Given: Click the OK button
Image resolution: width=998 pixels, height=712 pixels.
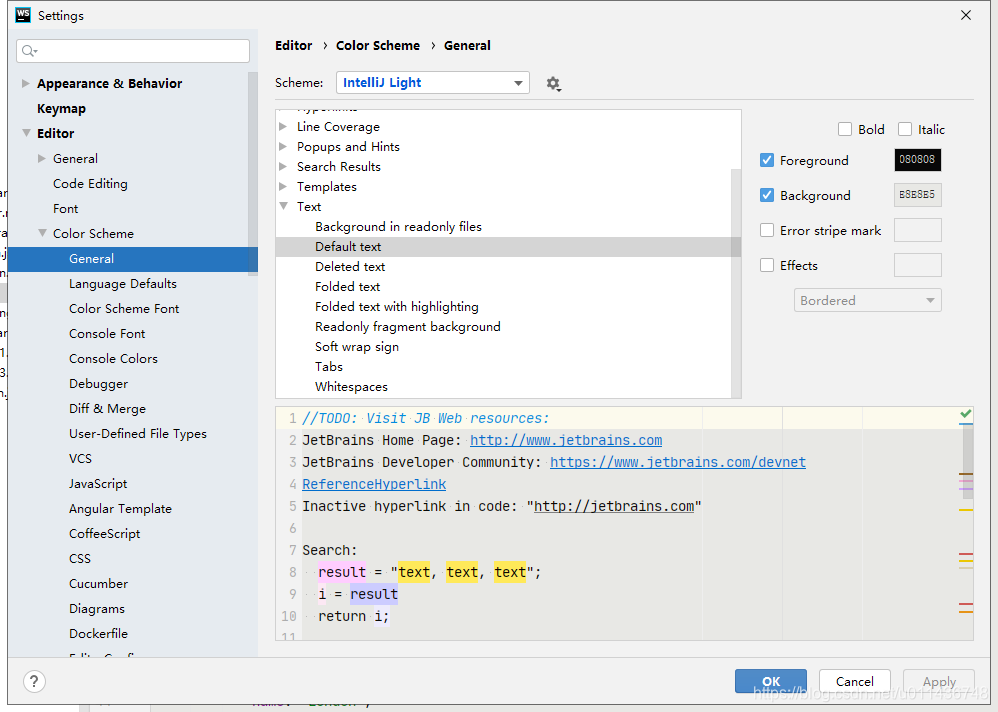Looking at the screenshot, I should point(771,681).
